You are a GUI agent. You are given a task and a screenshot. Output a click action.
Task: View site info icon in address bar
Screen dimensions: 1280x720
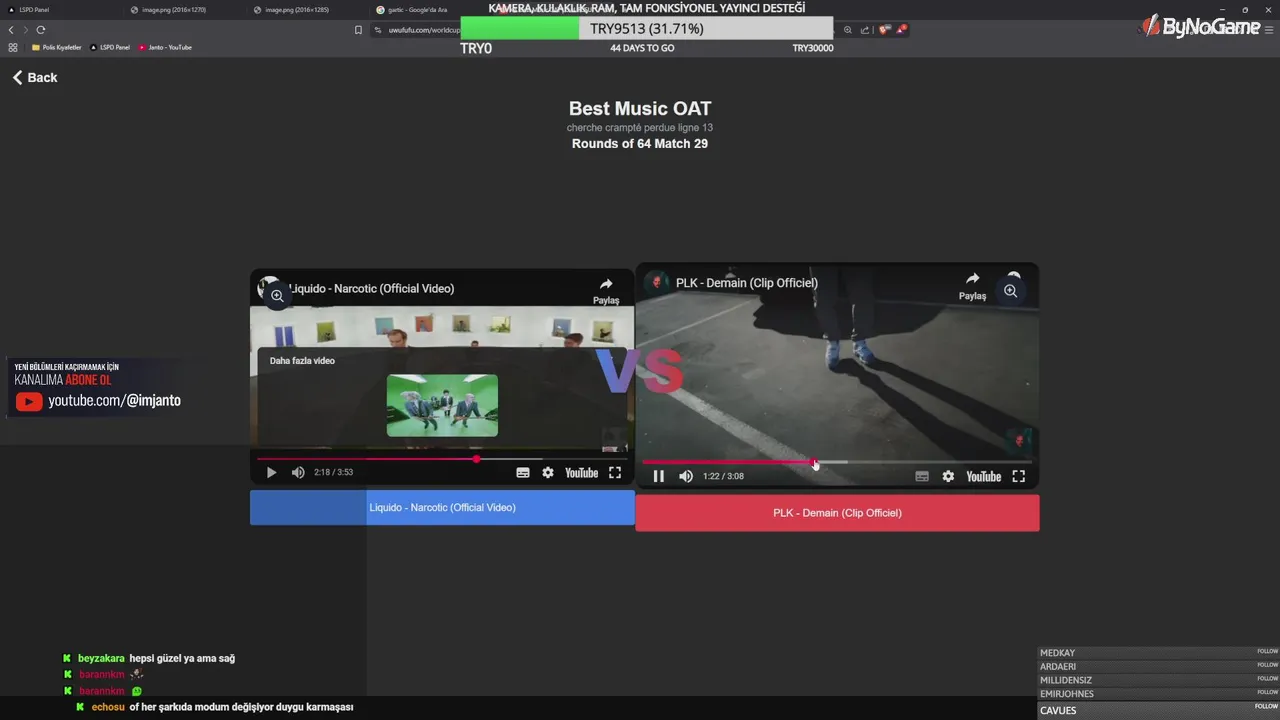378,30
